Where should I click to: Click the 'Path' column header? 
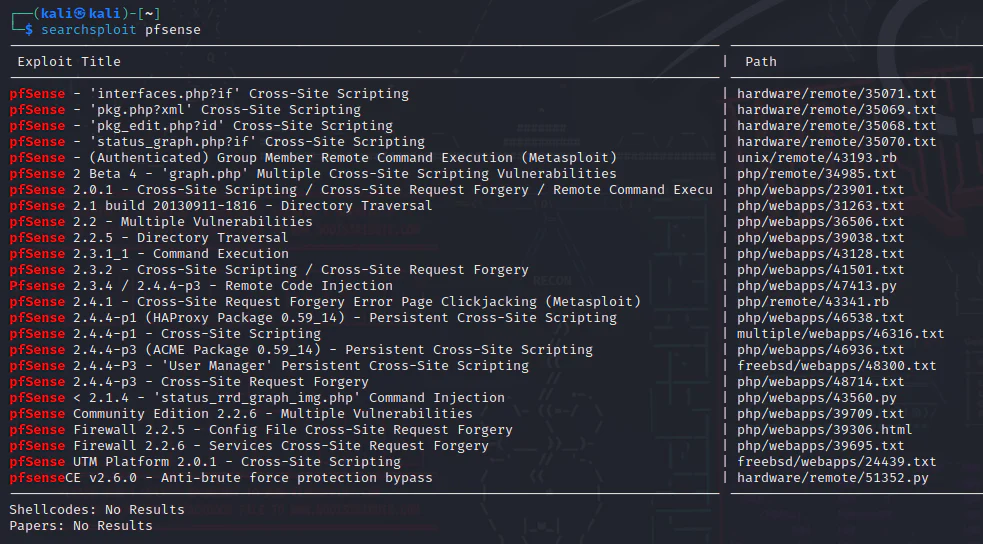pos(760,61)
